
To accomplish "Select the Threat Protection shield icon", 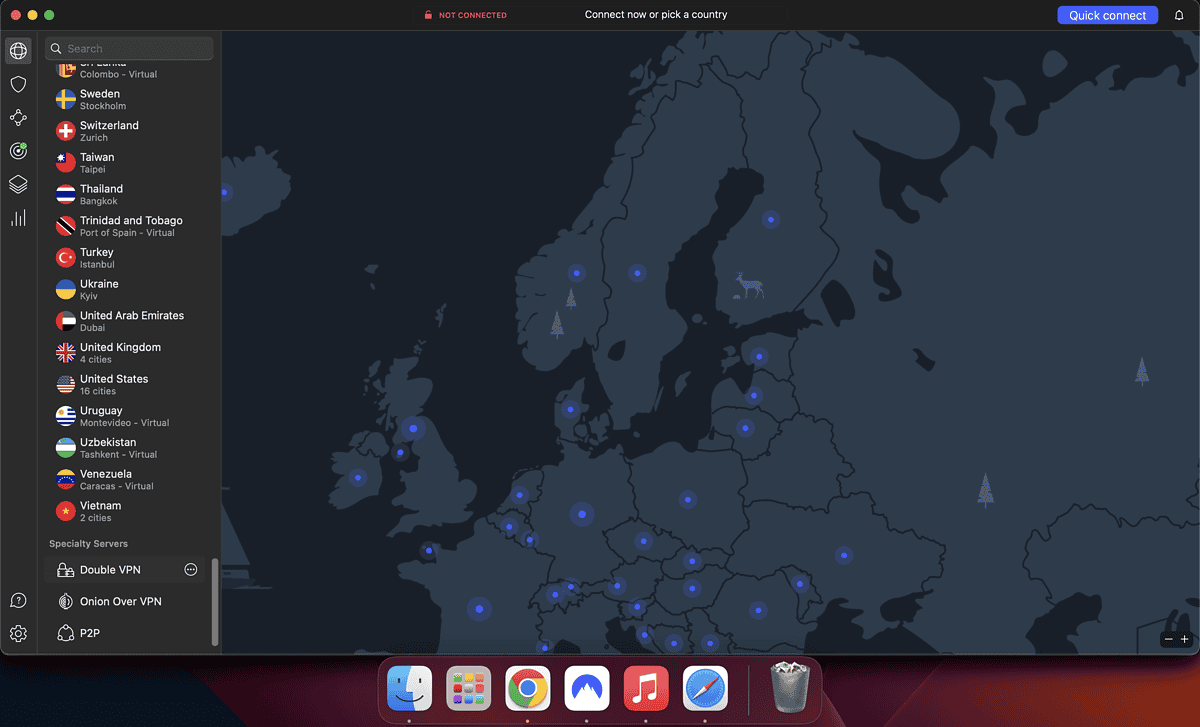I will point(18,84).
